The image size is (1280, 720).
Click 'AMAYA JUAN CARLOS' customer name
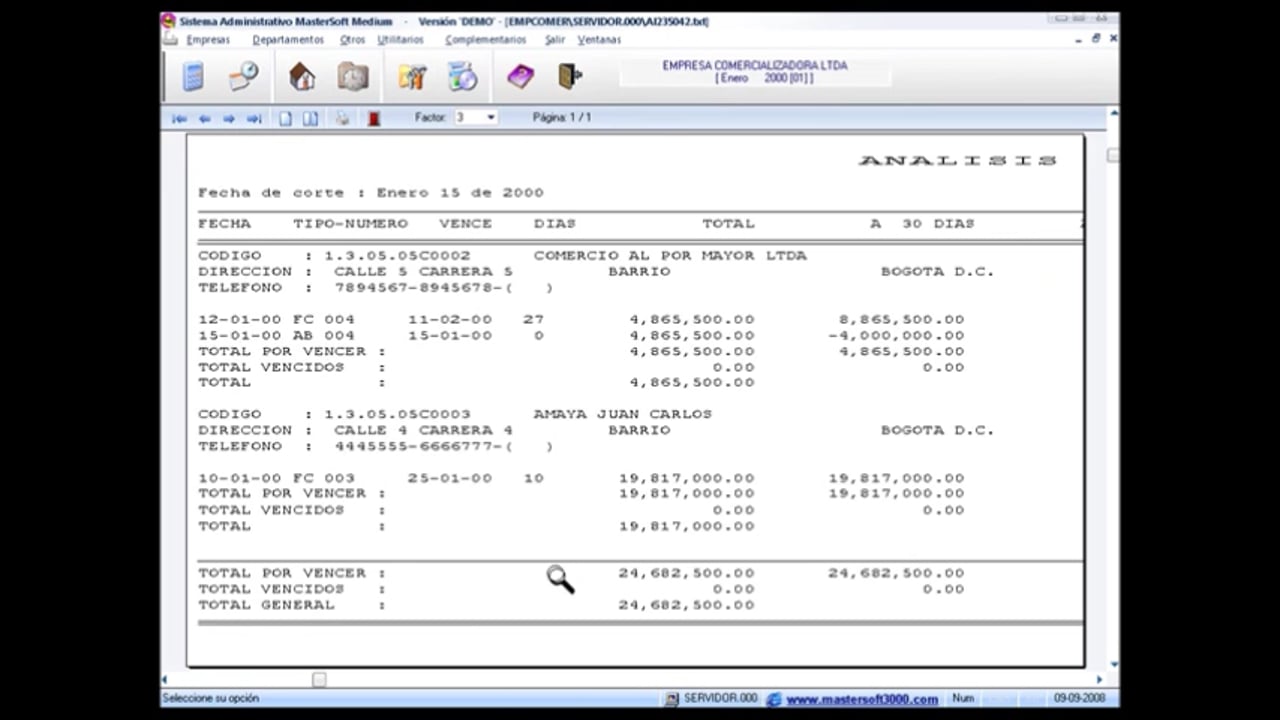tap(622, 414)
